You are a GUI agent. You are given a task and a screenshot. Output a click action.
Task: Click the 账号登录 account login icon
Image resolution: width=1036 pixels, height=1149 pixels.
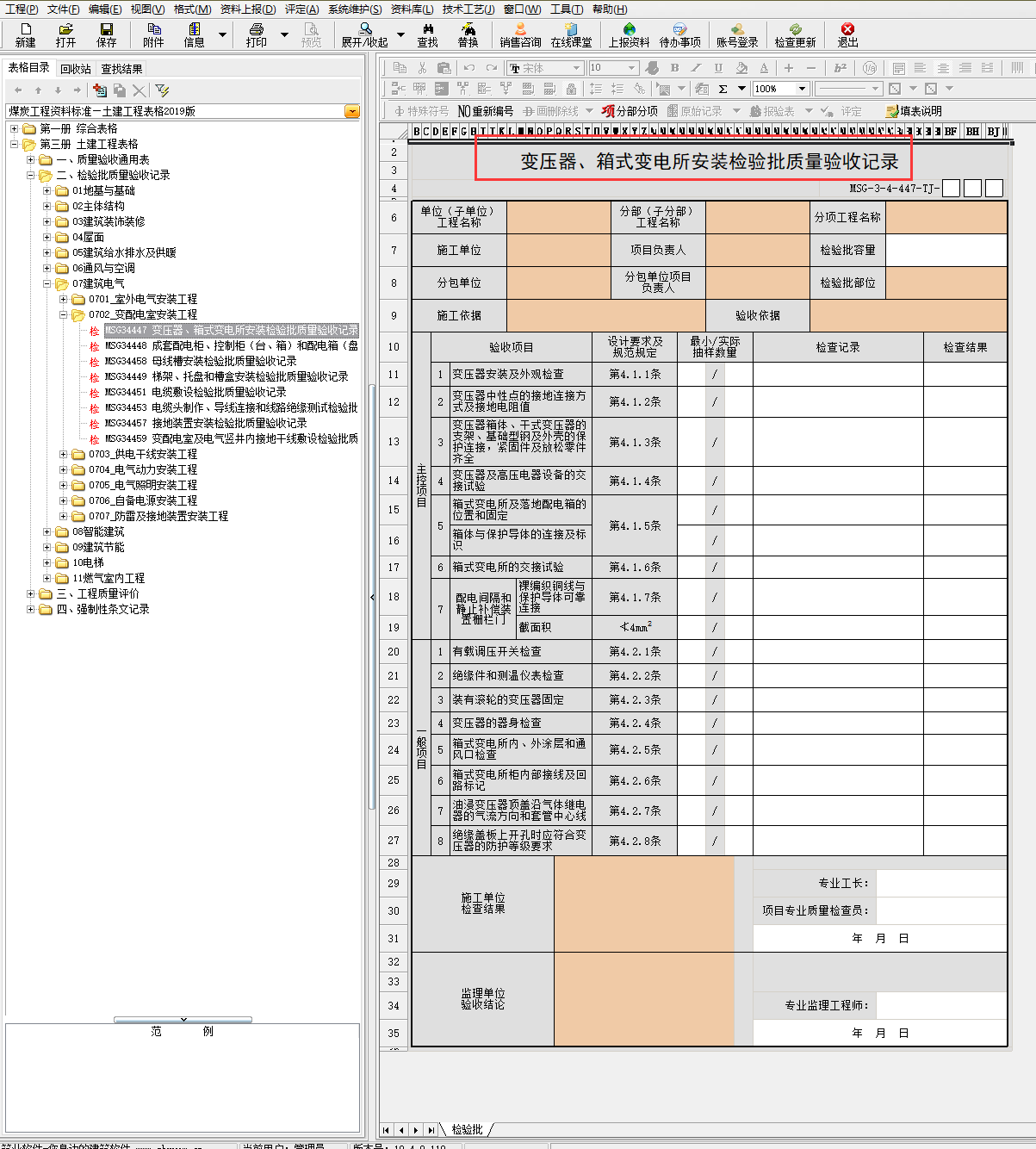pos(736,34)
